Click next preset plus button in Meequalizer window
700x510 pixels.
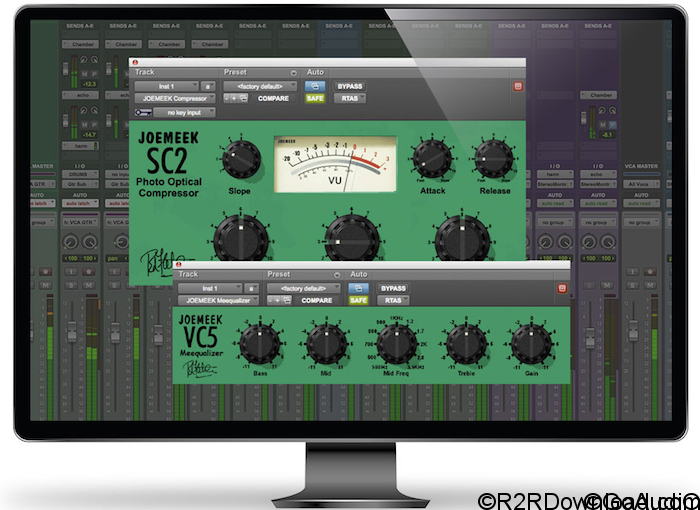[278, 301]
